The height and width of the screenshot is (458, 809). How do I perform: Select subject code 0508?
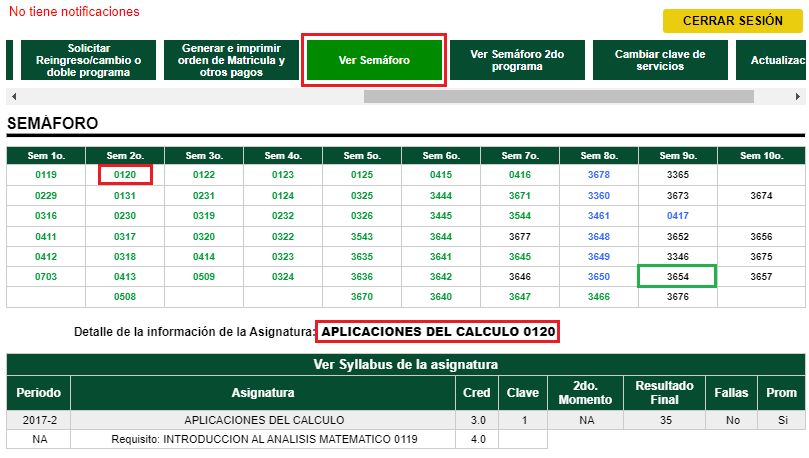coord(125,297)
